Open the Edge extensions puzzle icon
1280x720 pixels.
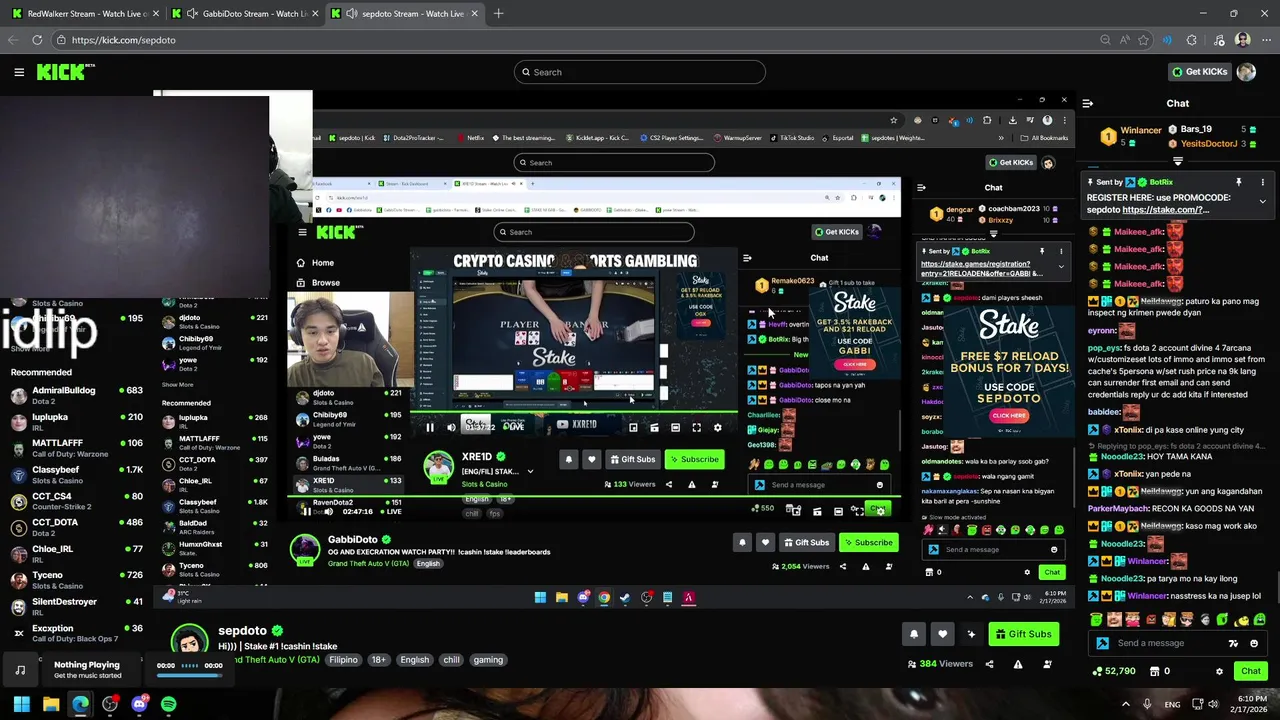coord(1191,40)
